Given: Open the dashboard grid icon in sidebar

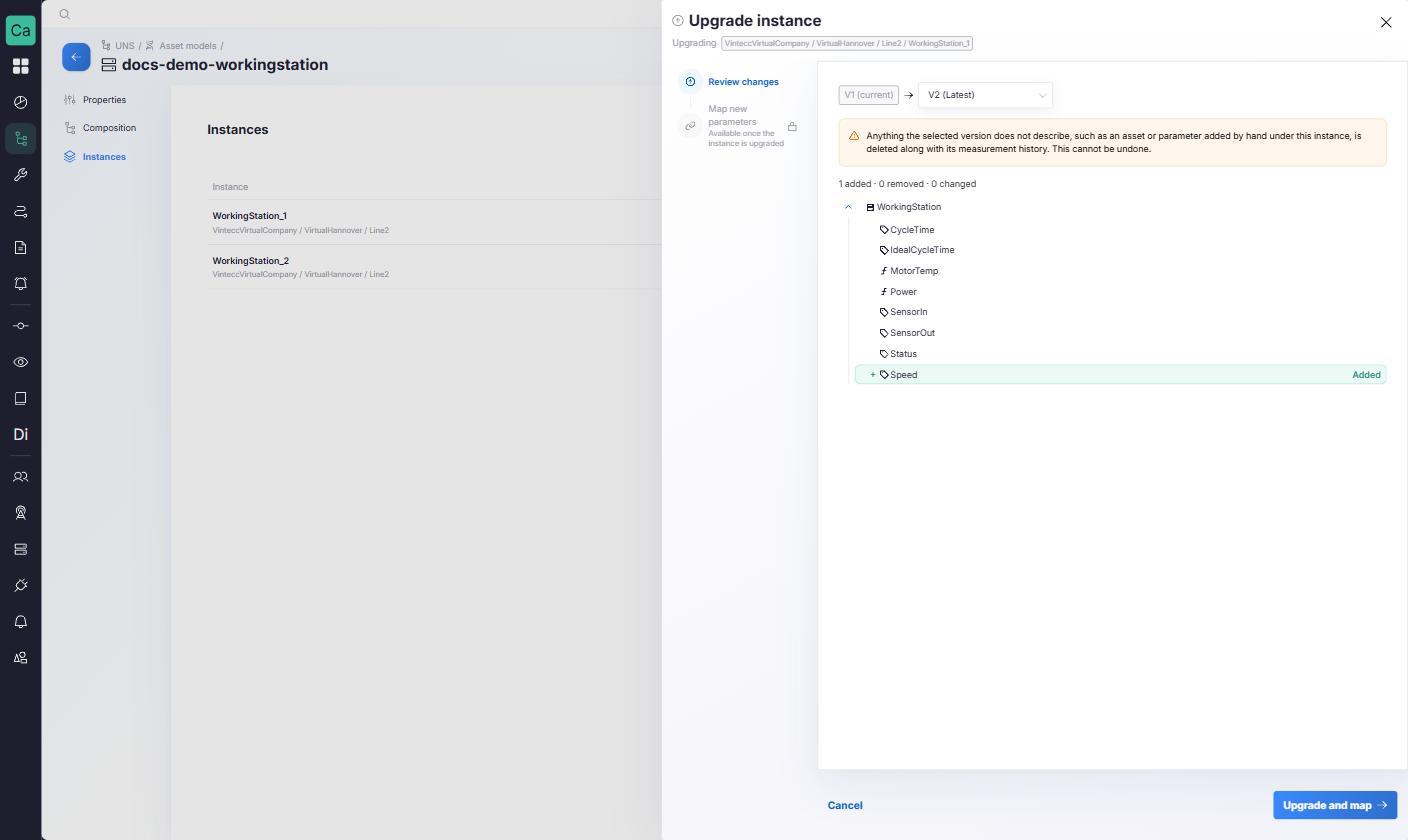Looking at the screenshot, I should pos(20,66).
